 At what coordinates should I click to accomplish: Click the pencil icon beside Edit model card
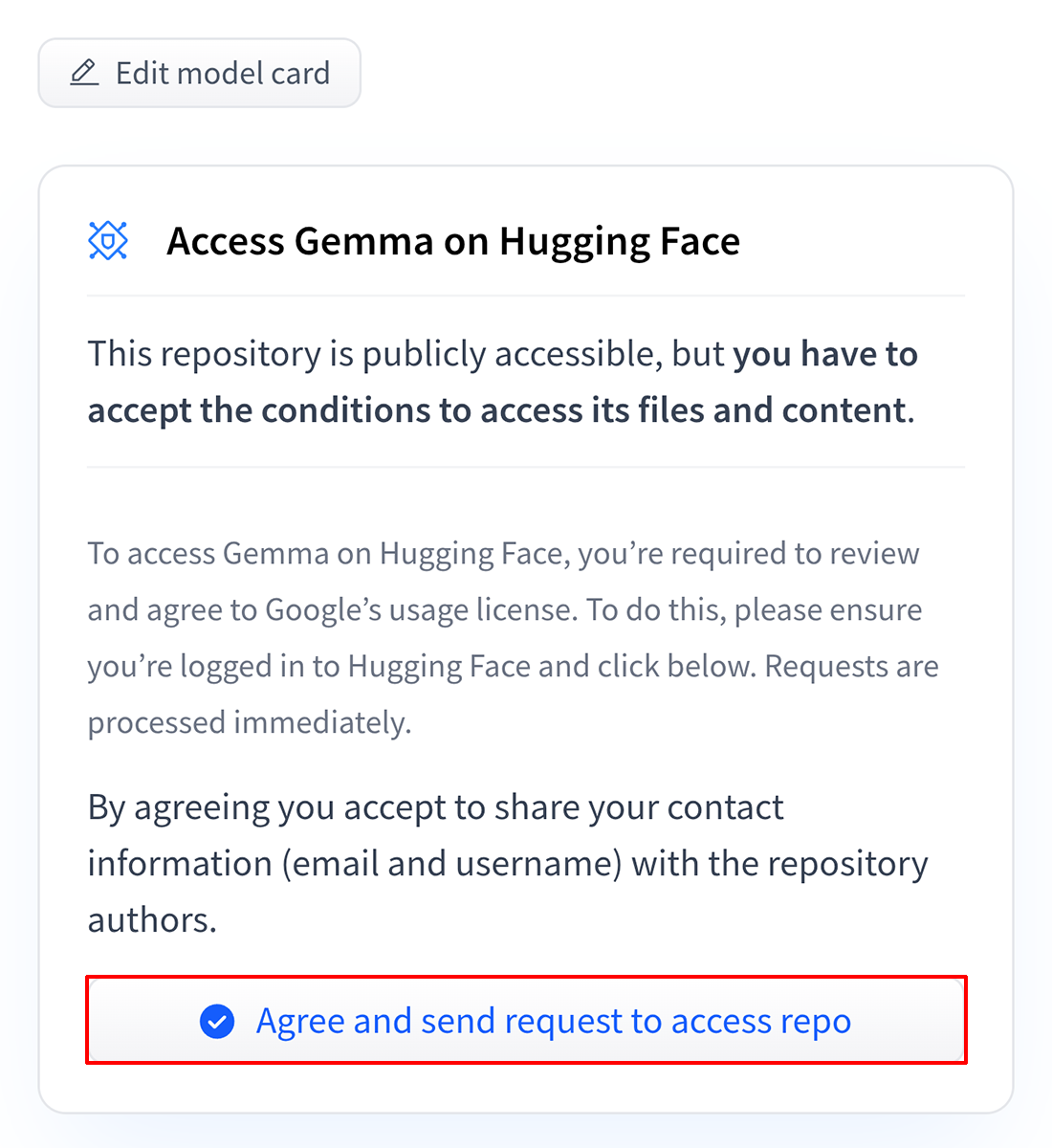click(85, 73)
